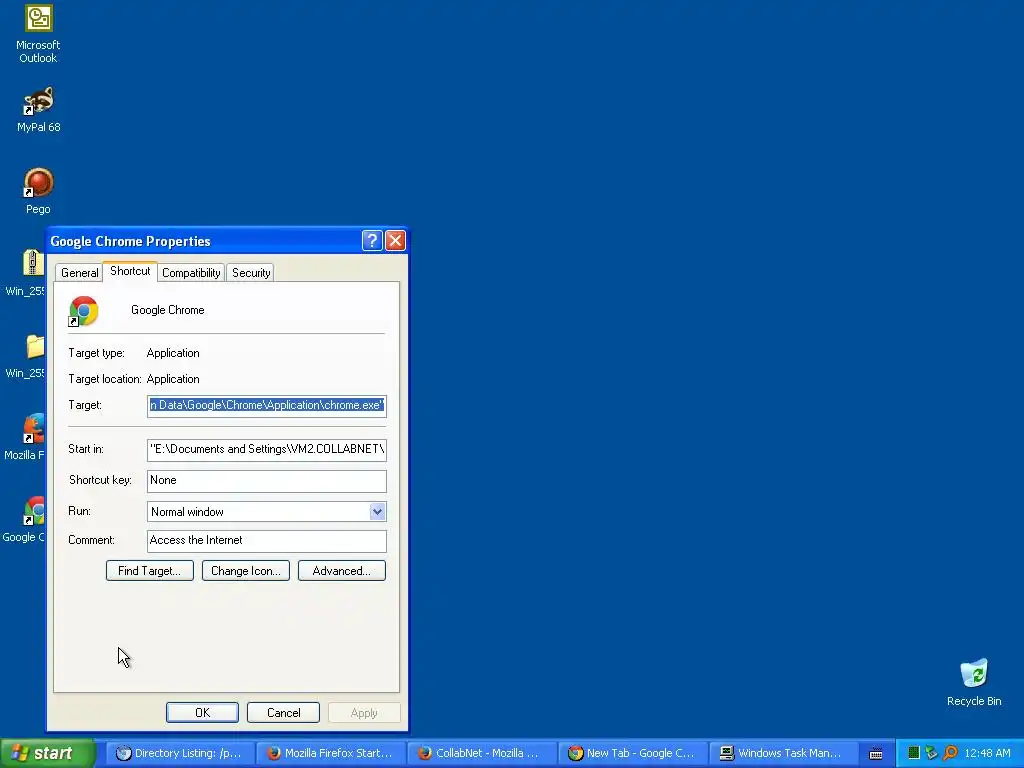Viewport: 1024px width, 768px height.
Task: Switch to Windows Task Manager taskbar item
Action: tap(783, 753)
